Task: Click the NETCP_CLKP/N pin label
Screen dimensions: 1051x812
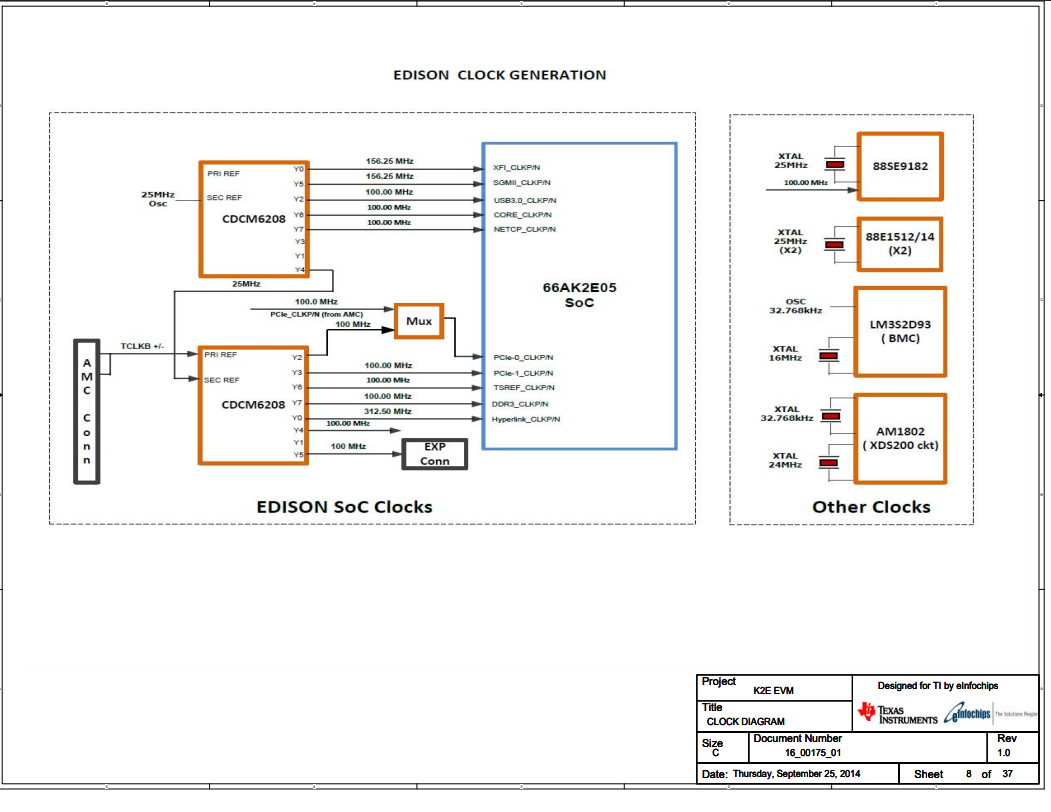Action: 525,229
